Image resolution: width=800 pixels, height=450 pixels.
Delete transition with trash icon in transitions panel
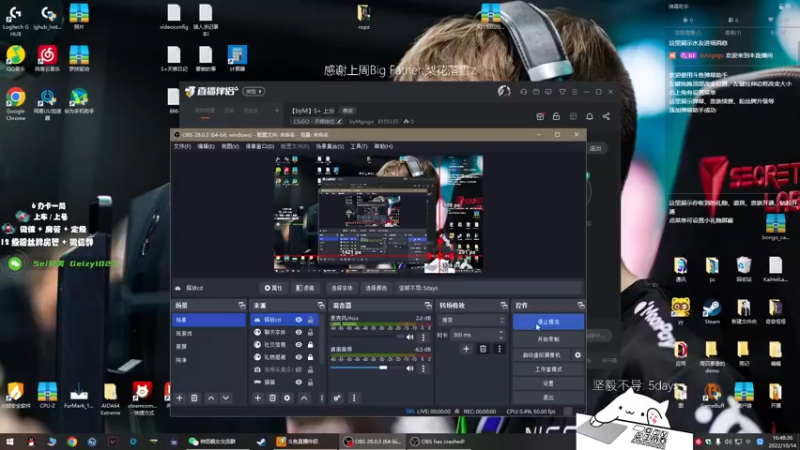(483, 349)
